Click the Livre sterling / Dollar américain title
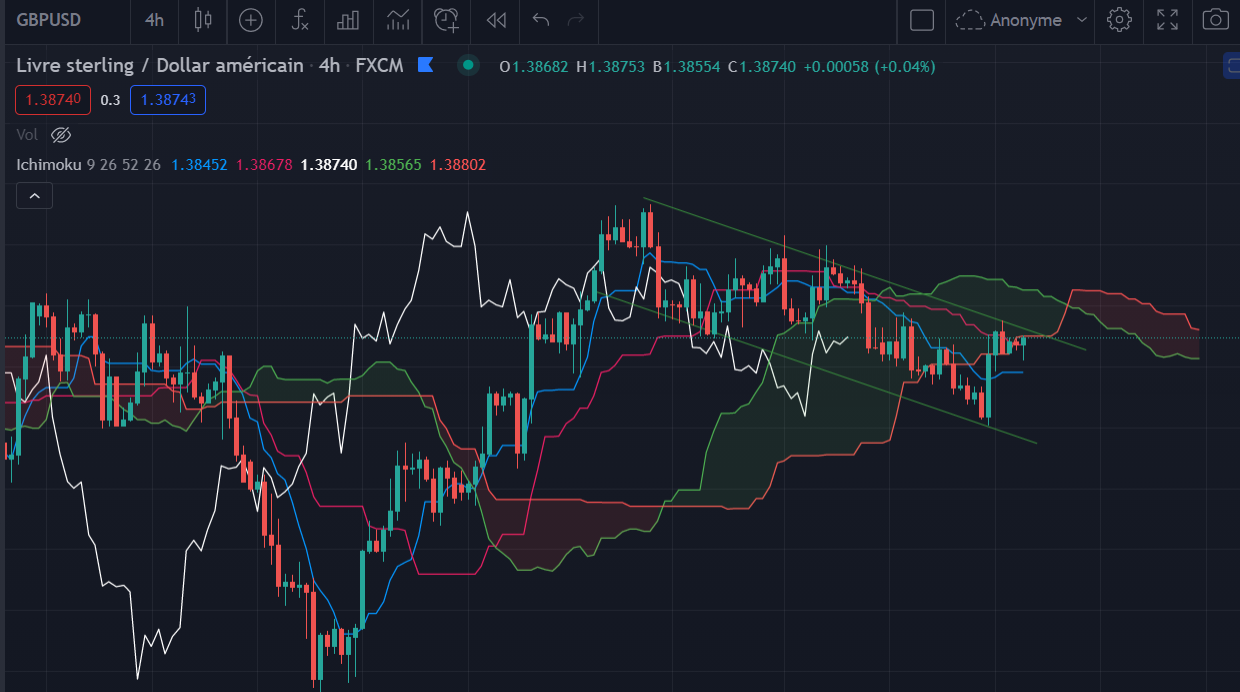This screenshot has height=692, width=1240. [x=160, y=66]
